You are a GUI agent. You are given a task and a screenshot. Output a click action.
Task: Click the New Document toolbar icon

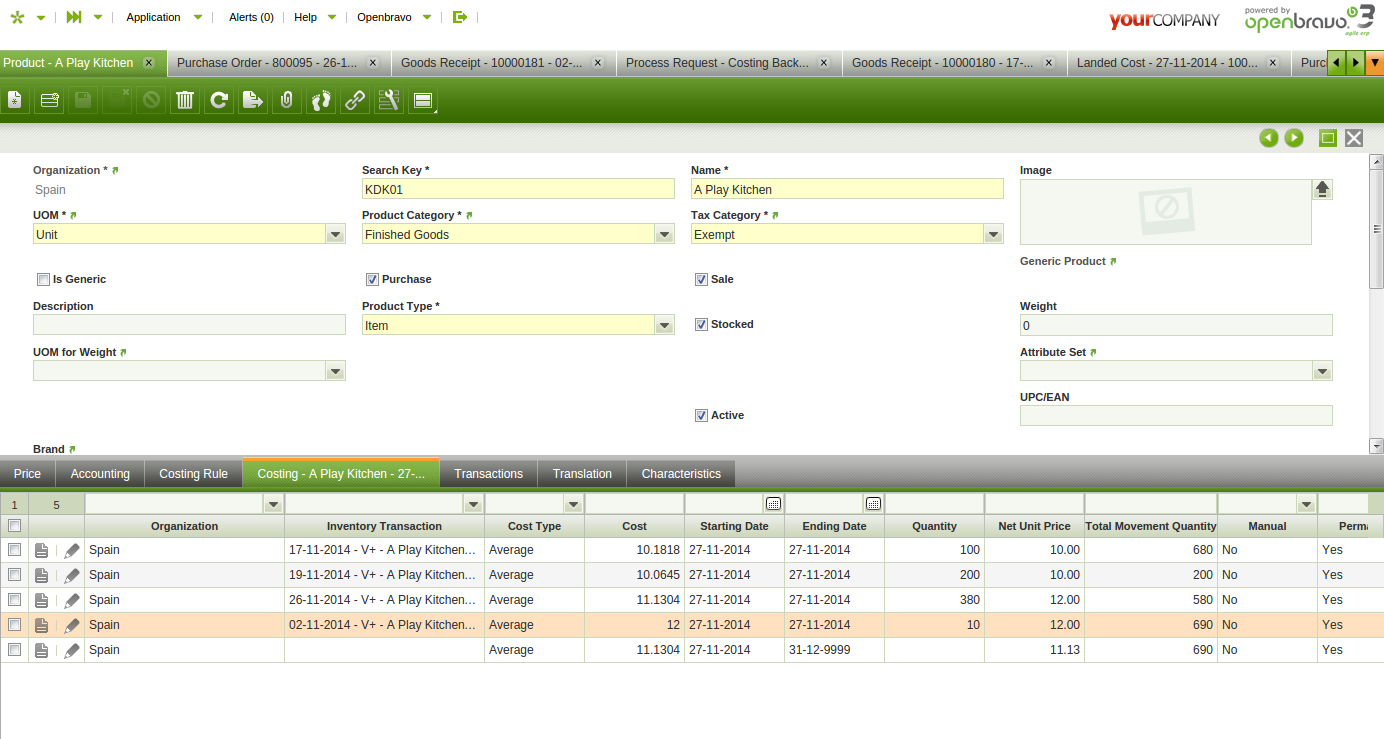(14, 100)
